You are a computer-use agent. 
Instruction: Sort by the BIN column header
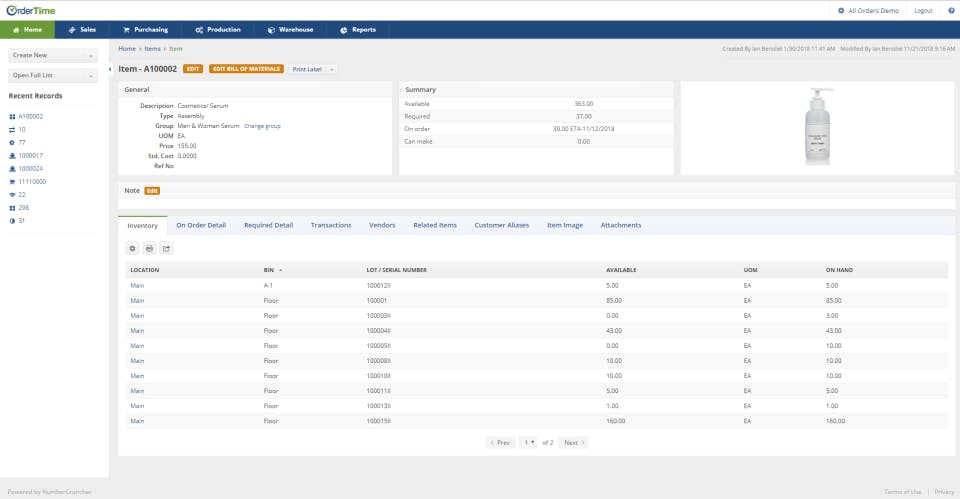[x=269, y=270]
